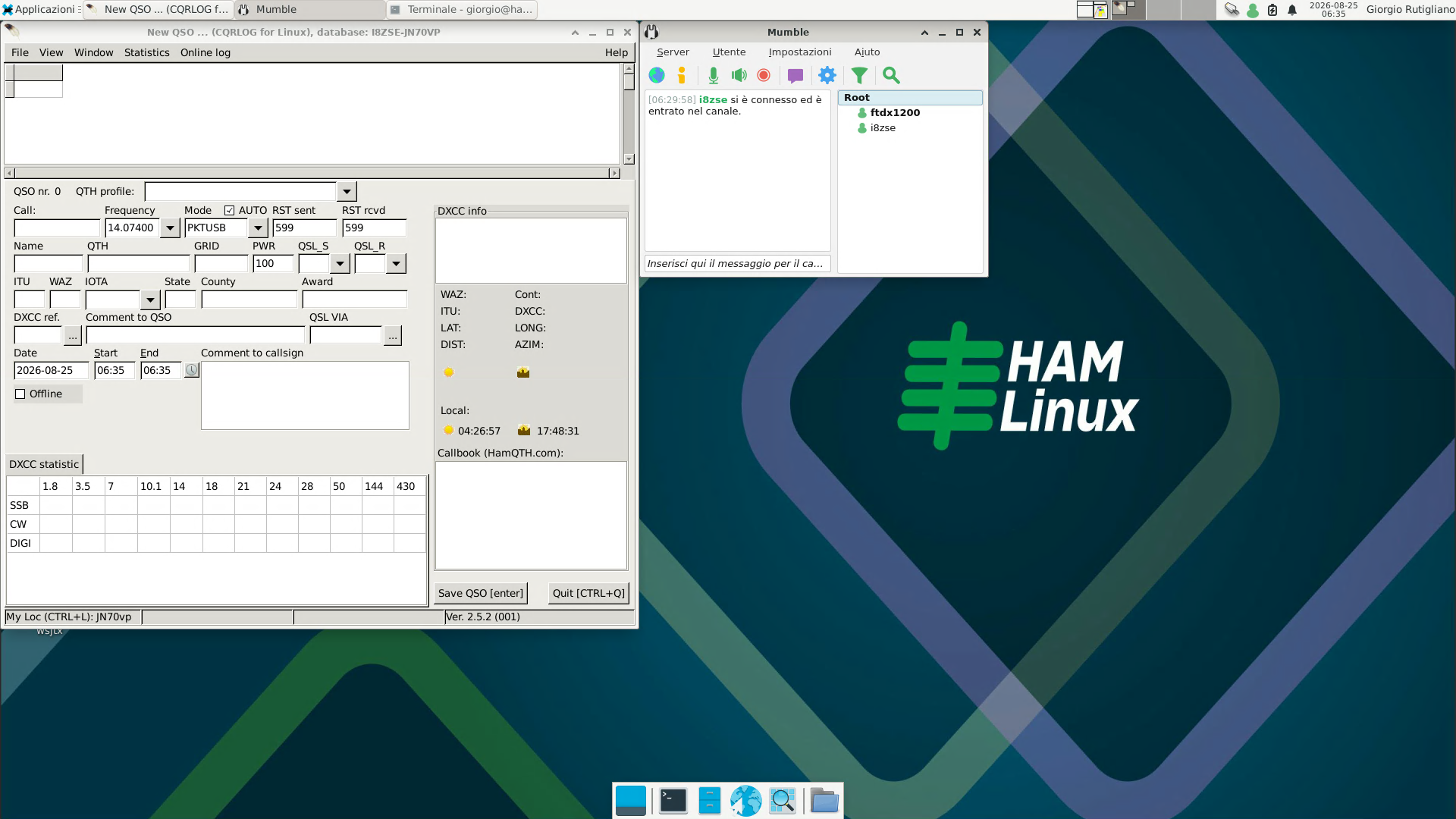Open the IOTA dropdown arrow

coord(150,300)
